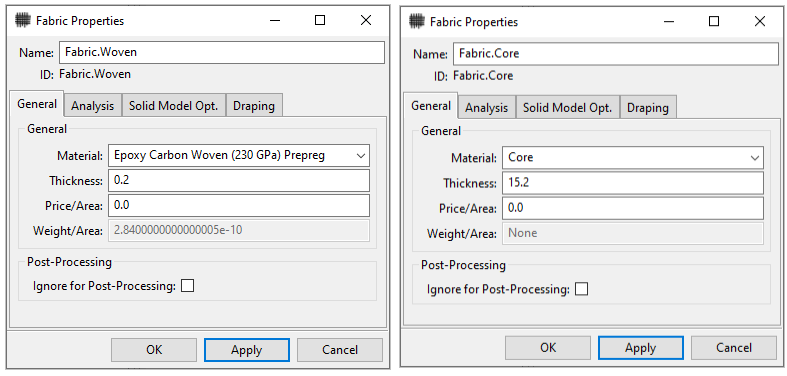Click the Name field containing Fabric.Woven
Viewport: 787px width, 376px height.
[x=222, y=52]
